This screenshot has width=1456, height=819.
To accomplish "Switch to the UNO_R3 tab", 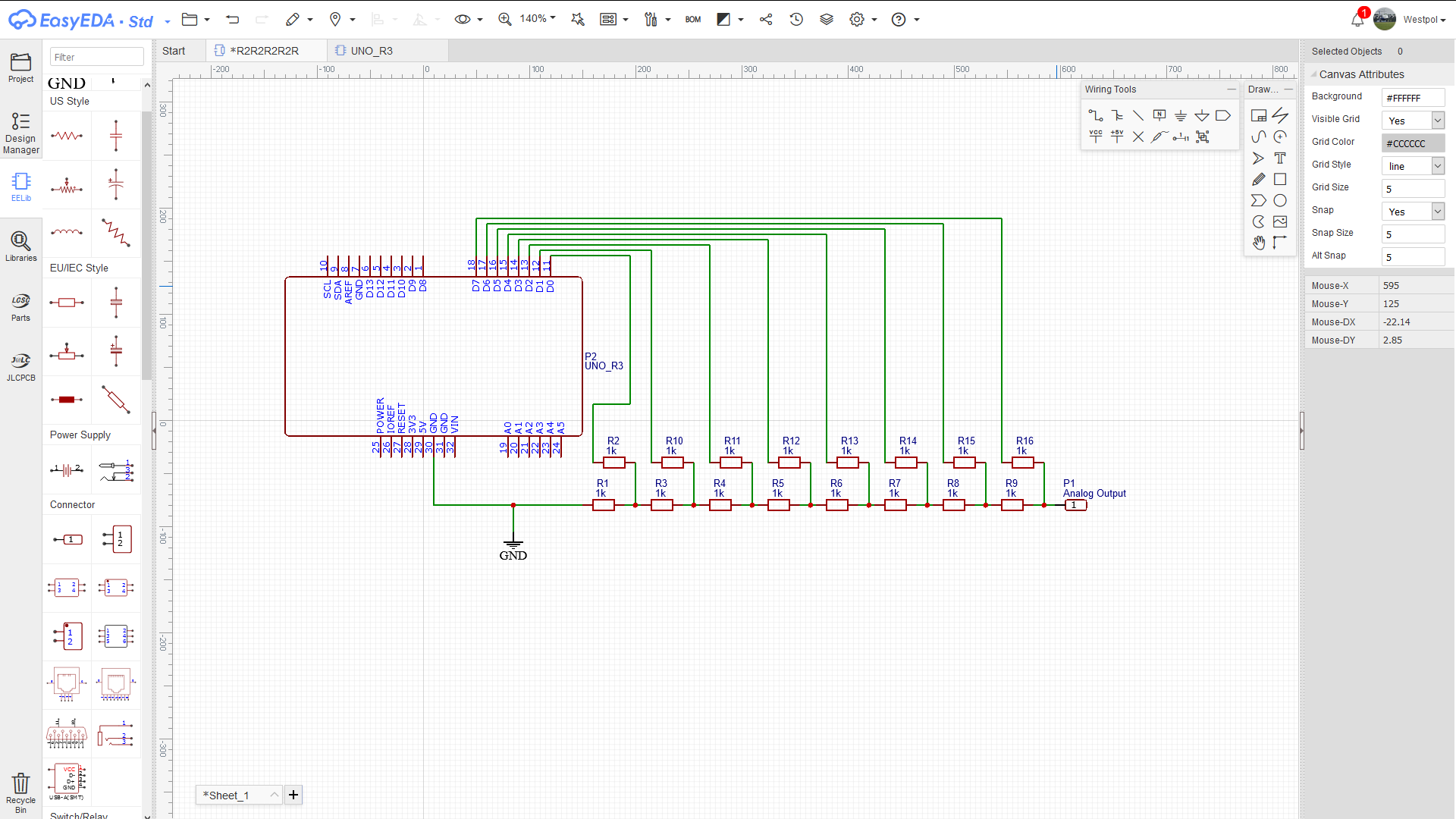I will [372, 51].
